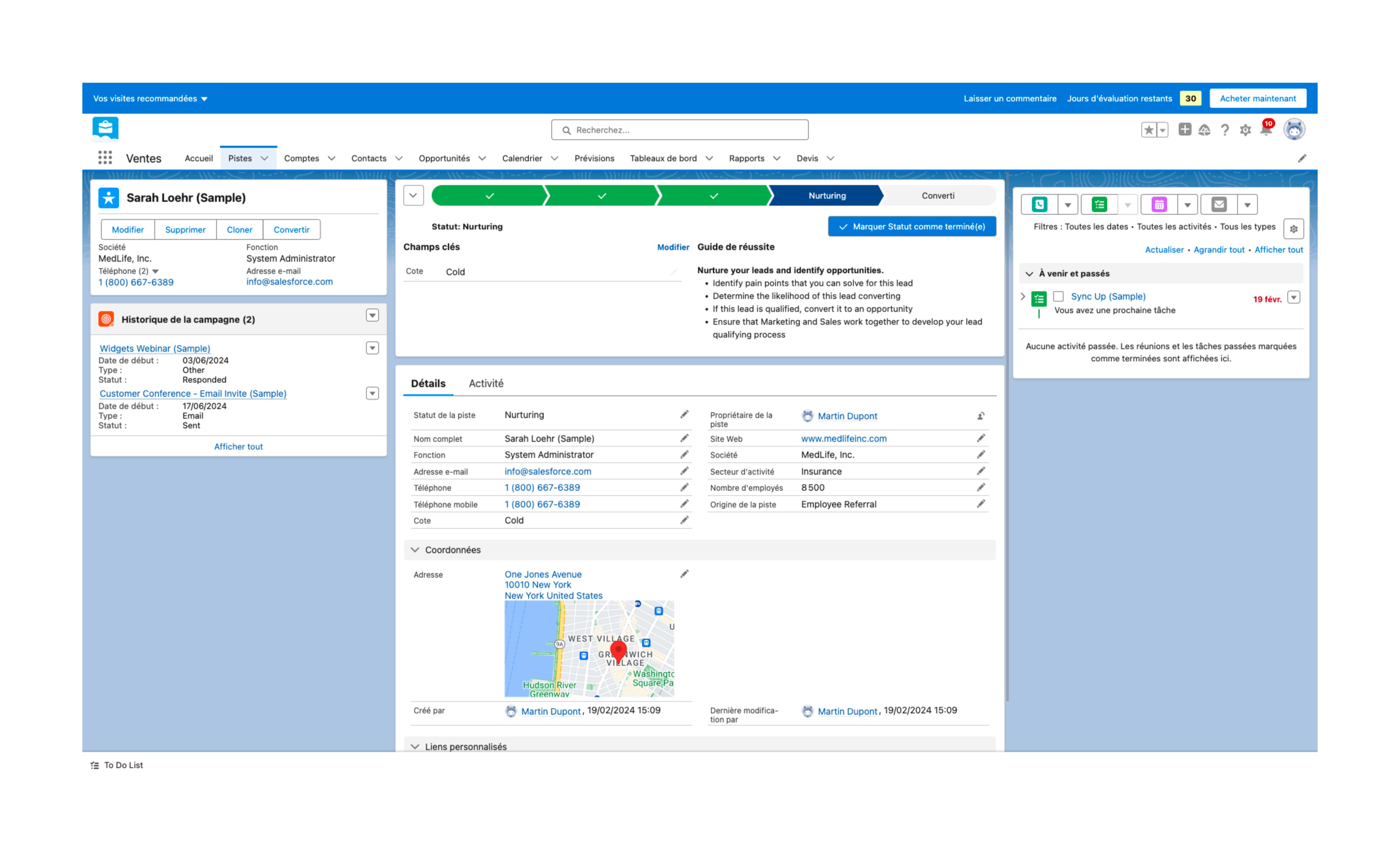Click the Sales app logo
This screenshot has width=1400, height=860.
tap(105, 129)
